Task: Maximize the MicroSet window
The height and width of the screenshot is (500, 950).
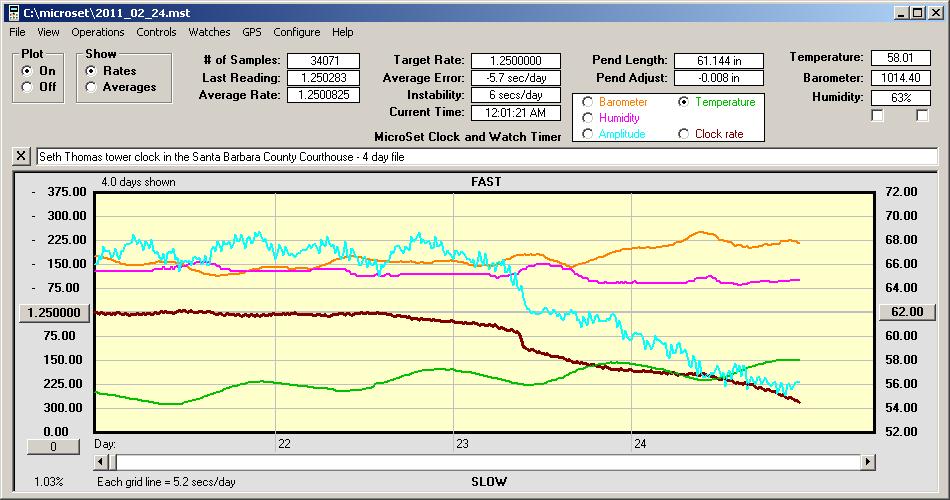Action: click(917, 13)
